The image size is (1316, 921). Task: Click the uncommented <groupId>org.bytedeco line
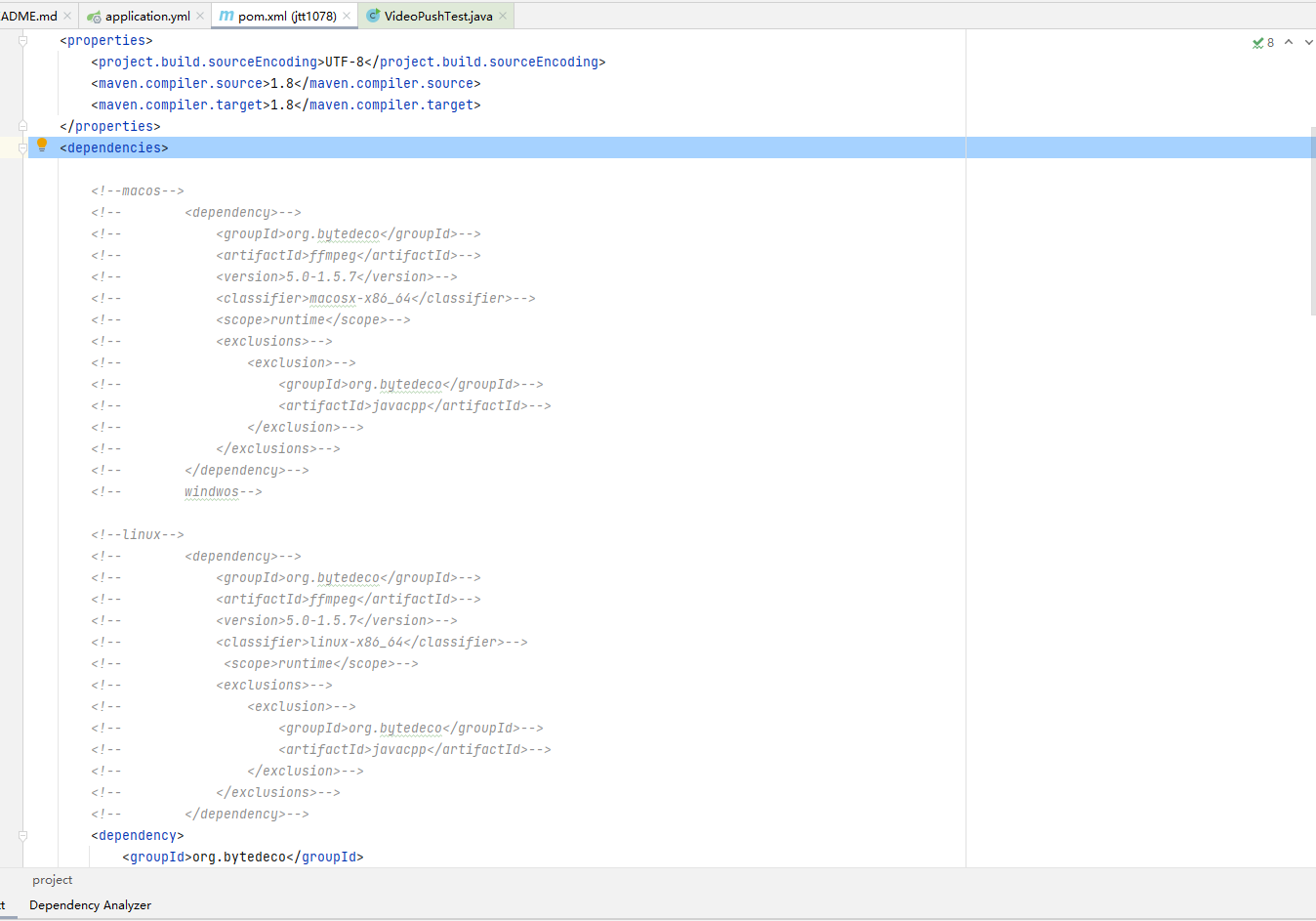[x=243, y=857]
